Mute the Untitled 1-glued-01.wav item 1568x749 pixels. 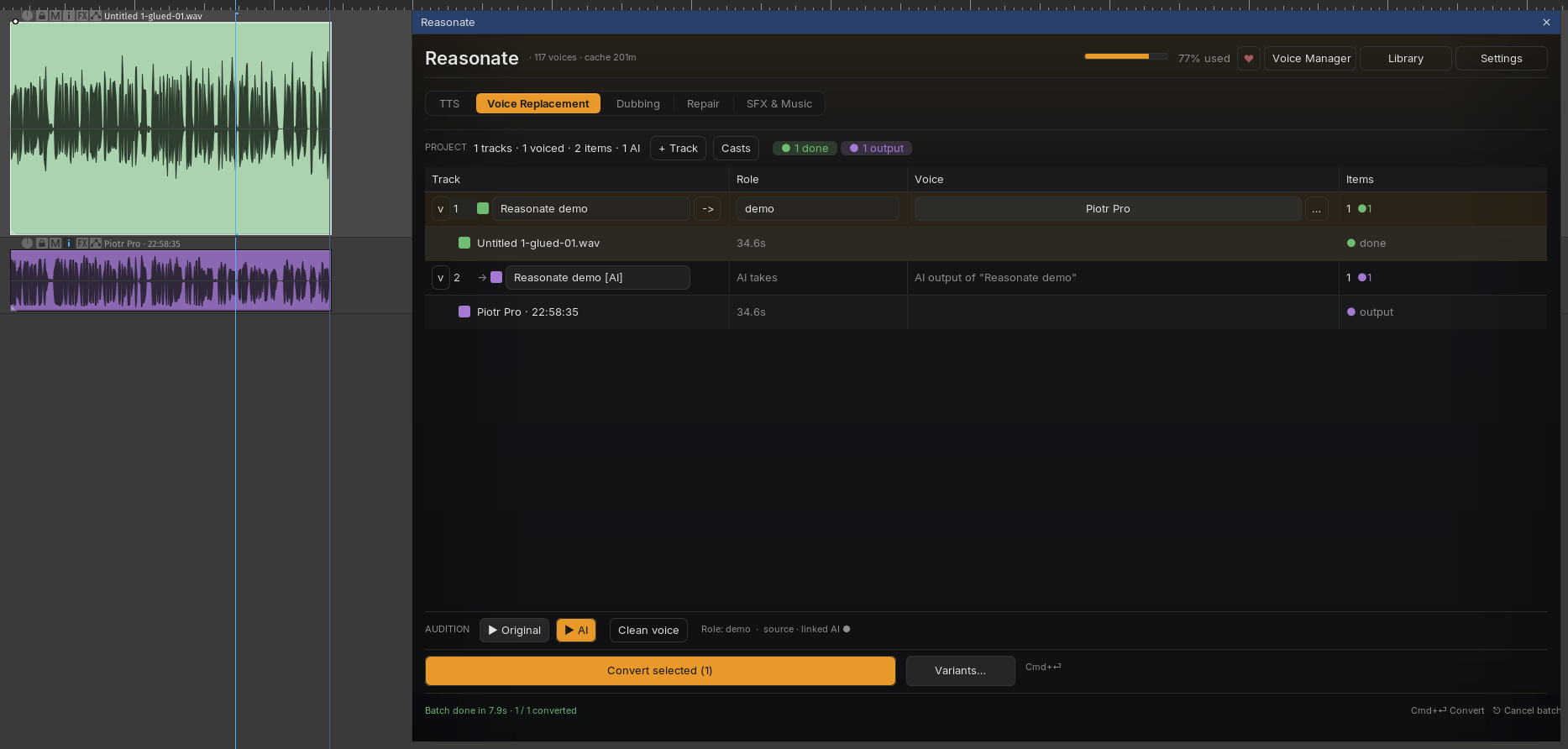(x=55, y=16)
